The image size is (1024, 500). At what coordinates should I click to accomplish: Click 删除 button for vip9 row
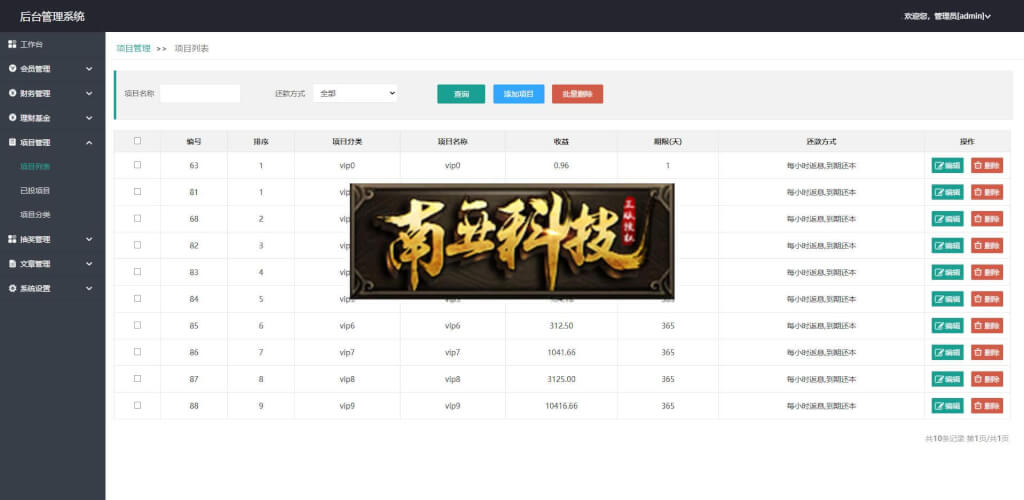[x=987, y=406]
